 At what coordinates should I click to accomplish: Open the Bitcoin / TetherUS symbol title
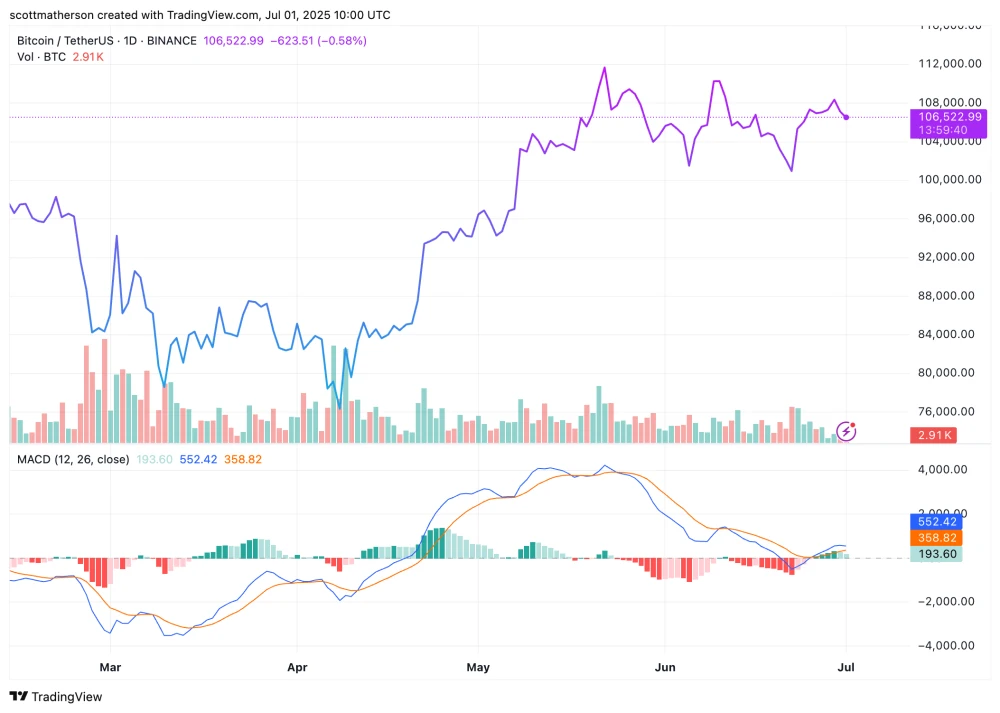65,41
